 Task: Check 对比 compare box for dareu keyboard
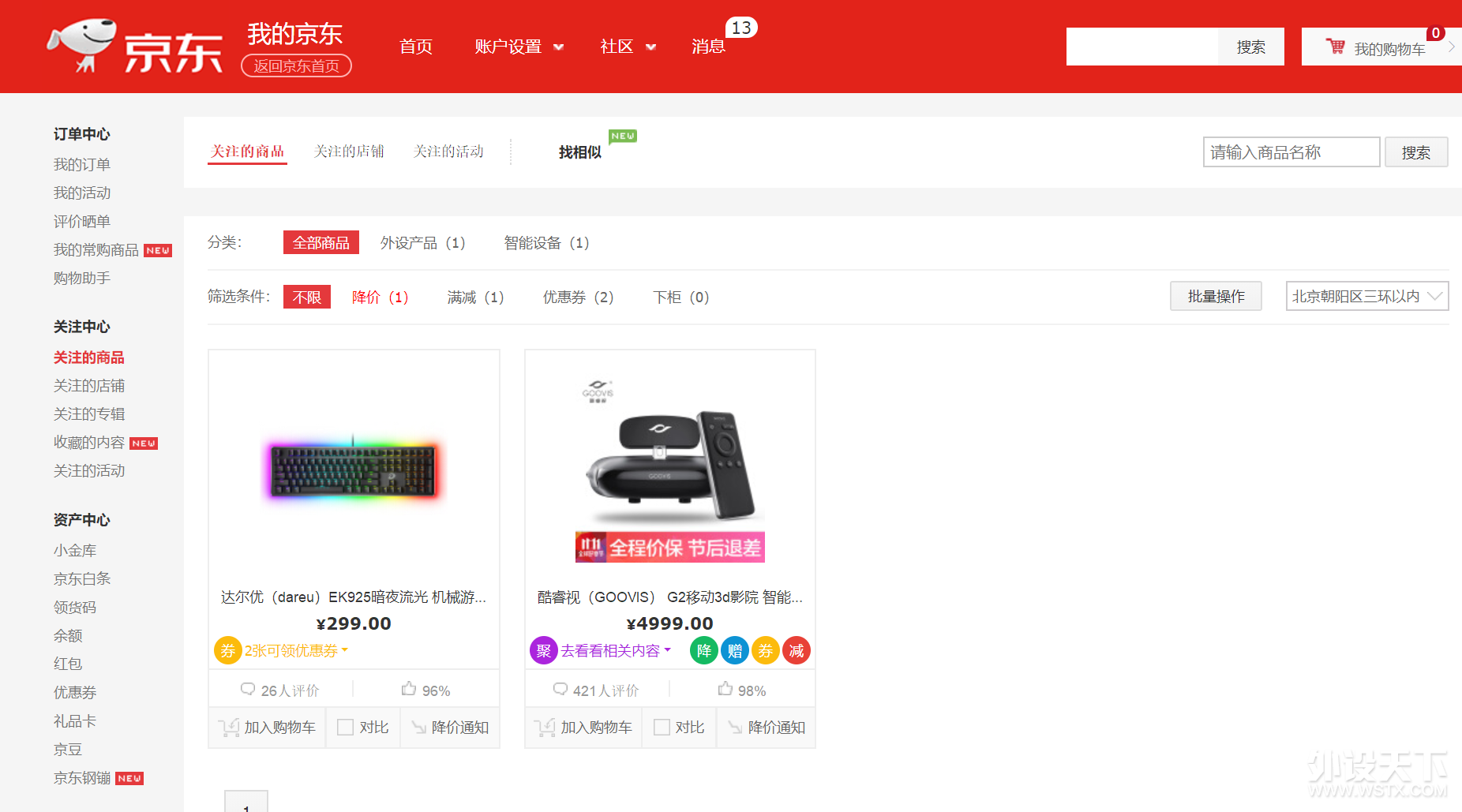pos(345,728)
